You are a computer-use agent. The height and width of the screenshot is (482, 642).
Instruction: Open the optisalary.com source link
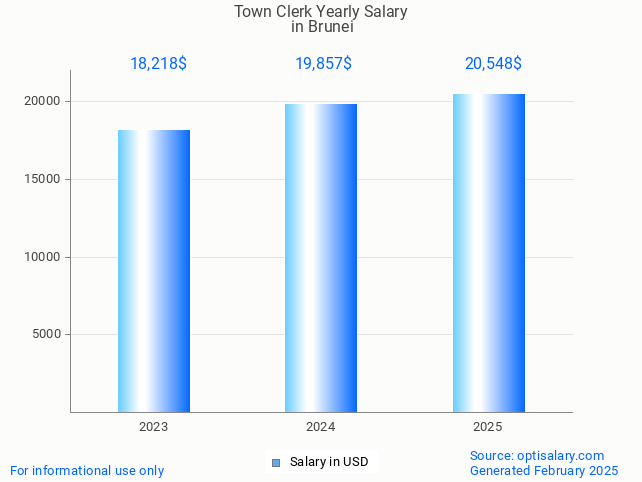point(537,455)
